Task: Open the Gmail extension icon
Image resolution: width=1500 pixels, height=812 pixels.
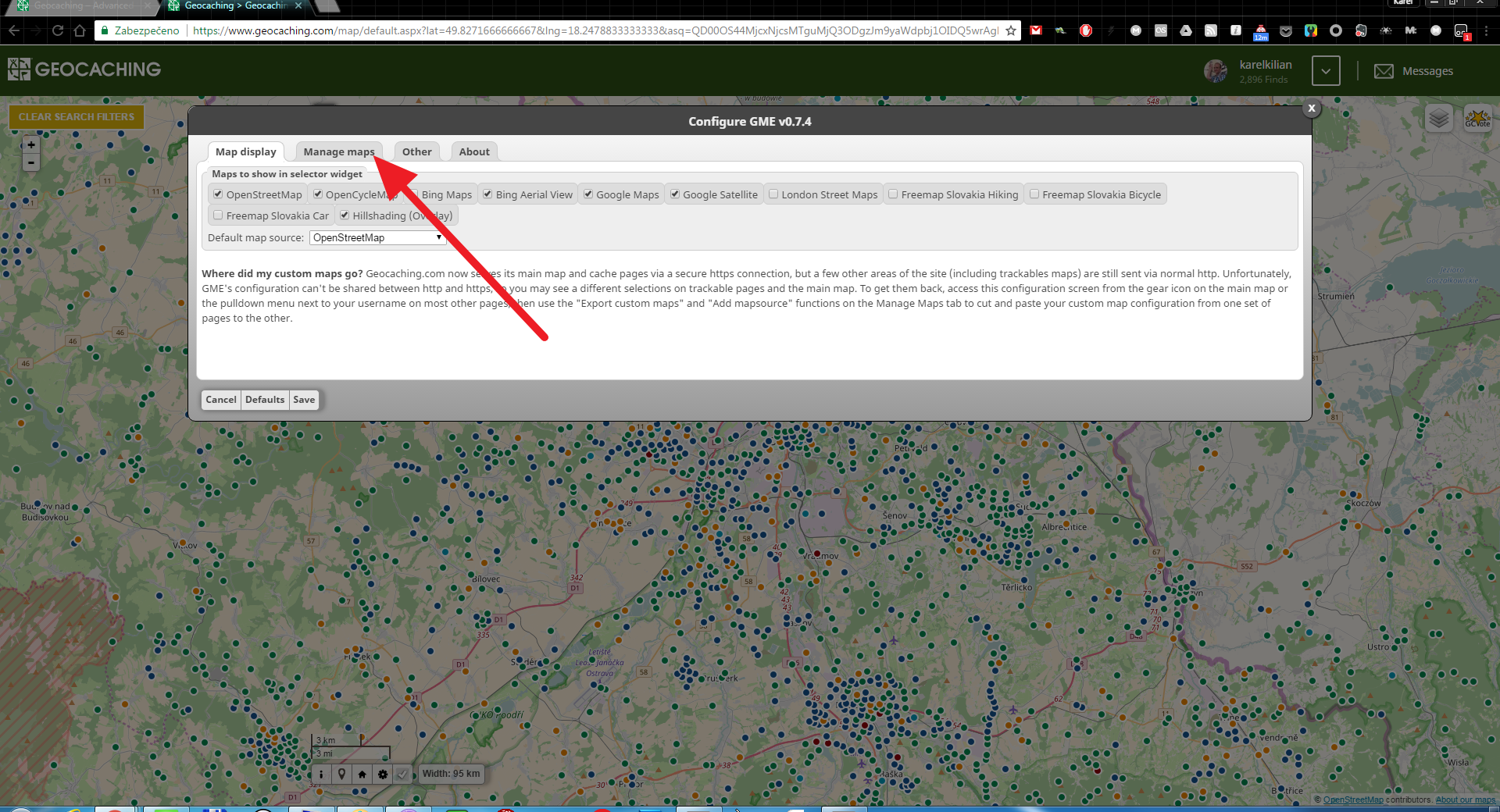Action: (1036, 30)
